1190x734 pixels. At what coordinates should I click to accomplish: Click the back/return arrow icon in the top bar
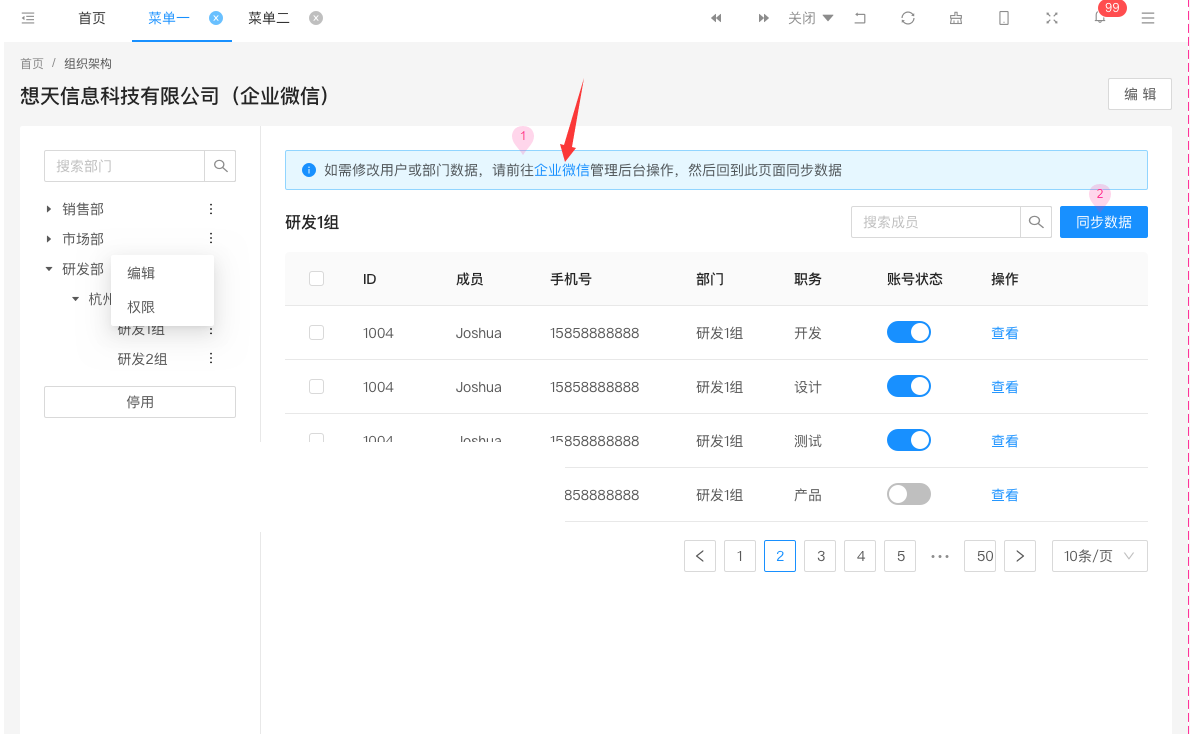(860, 18)
